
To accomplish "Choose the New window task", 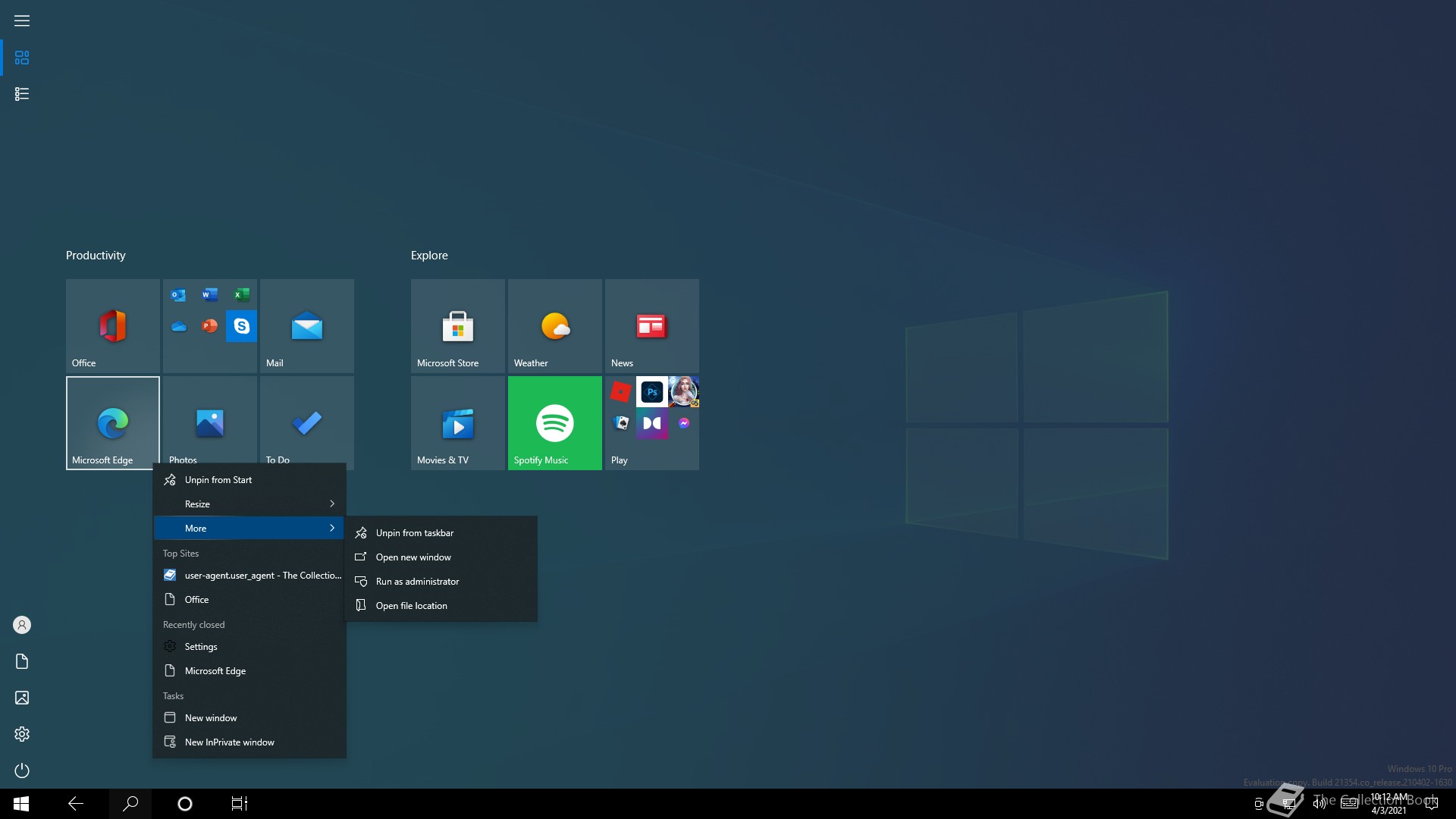I will tap(249, 718).
